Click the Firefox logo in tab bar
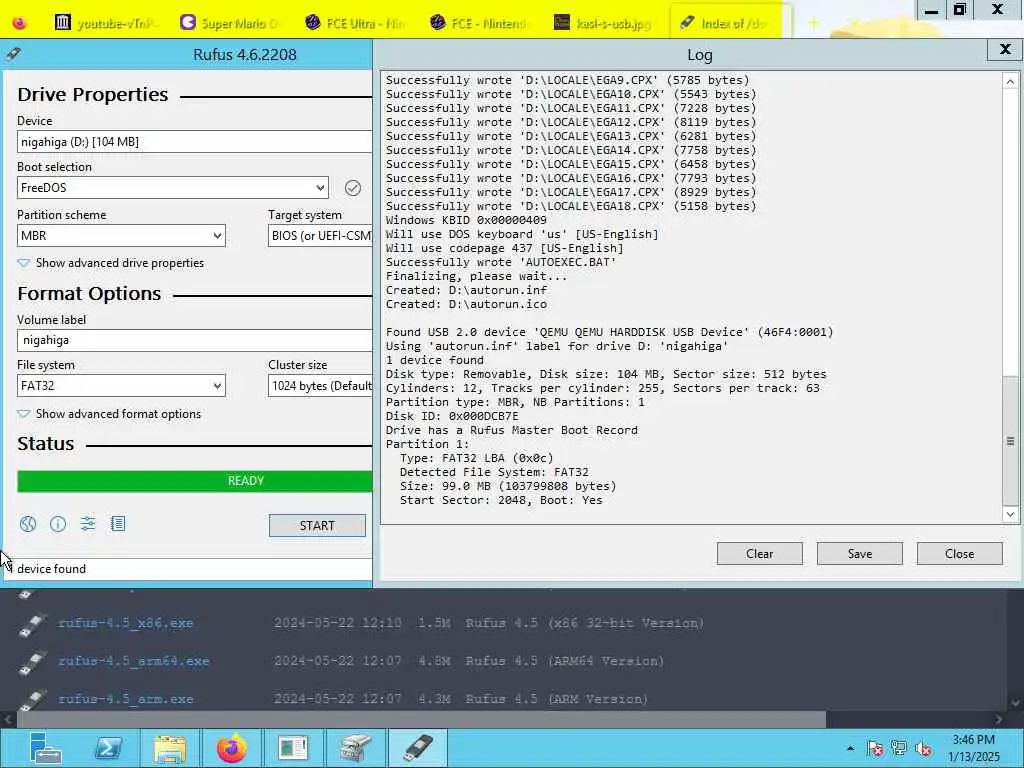The image size is (1024, 768). coord(19,23)
